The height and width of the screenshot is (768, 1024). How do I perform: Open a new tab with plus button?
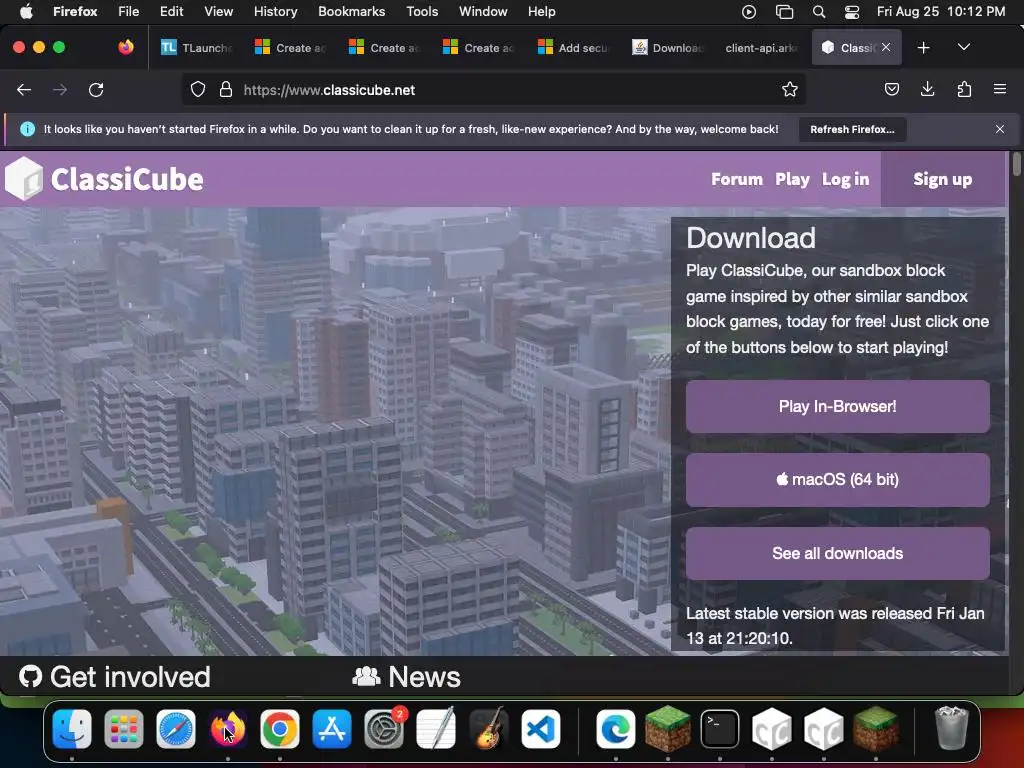click(x=923, y=48)
